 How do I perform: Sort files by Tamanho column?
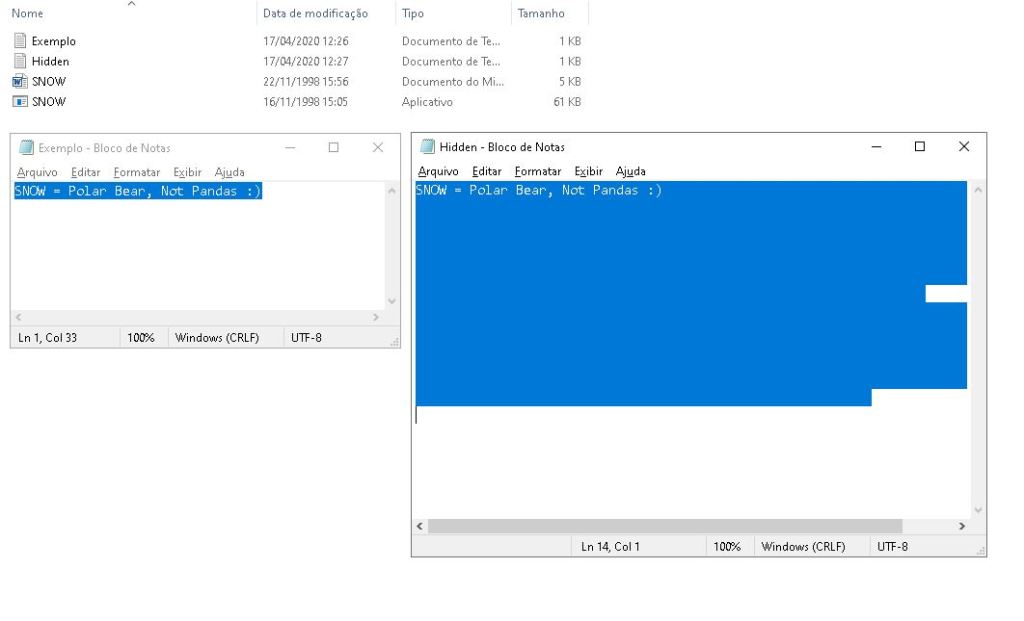click(541, 14)
